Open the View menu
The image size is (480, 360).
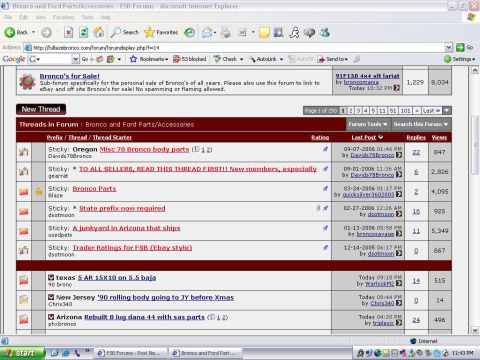click(40, 17)
